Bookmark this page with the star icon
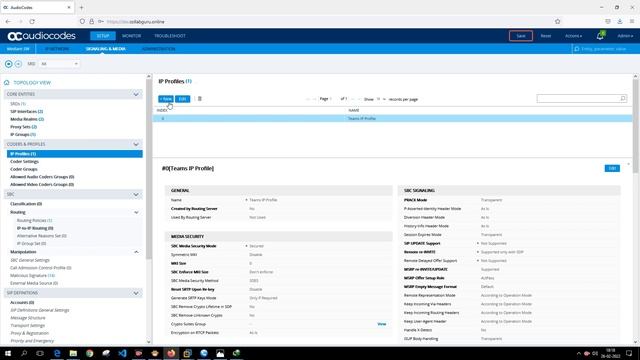 (558, 22)
